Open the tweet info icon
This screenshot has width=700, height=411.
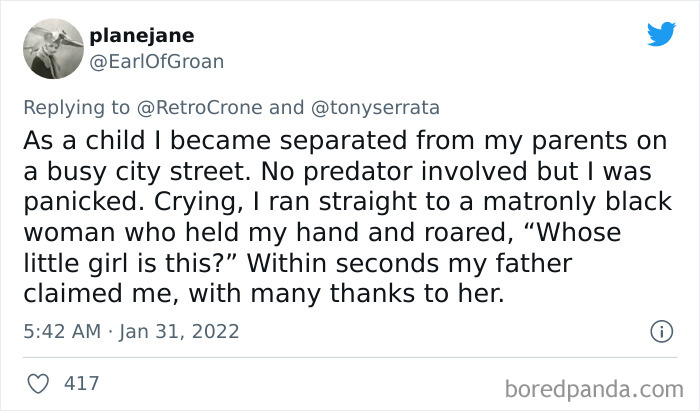click(660, 330)
